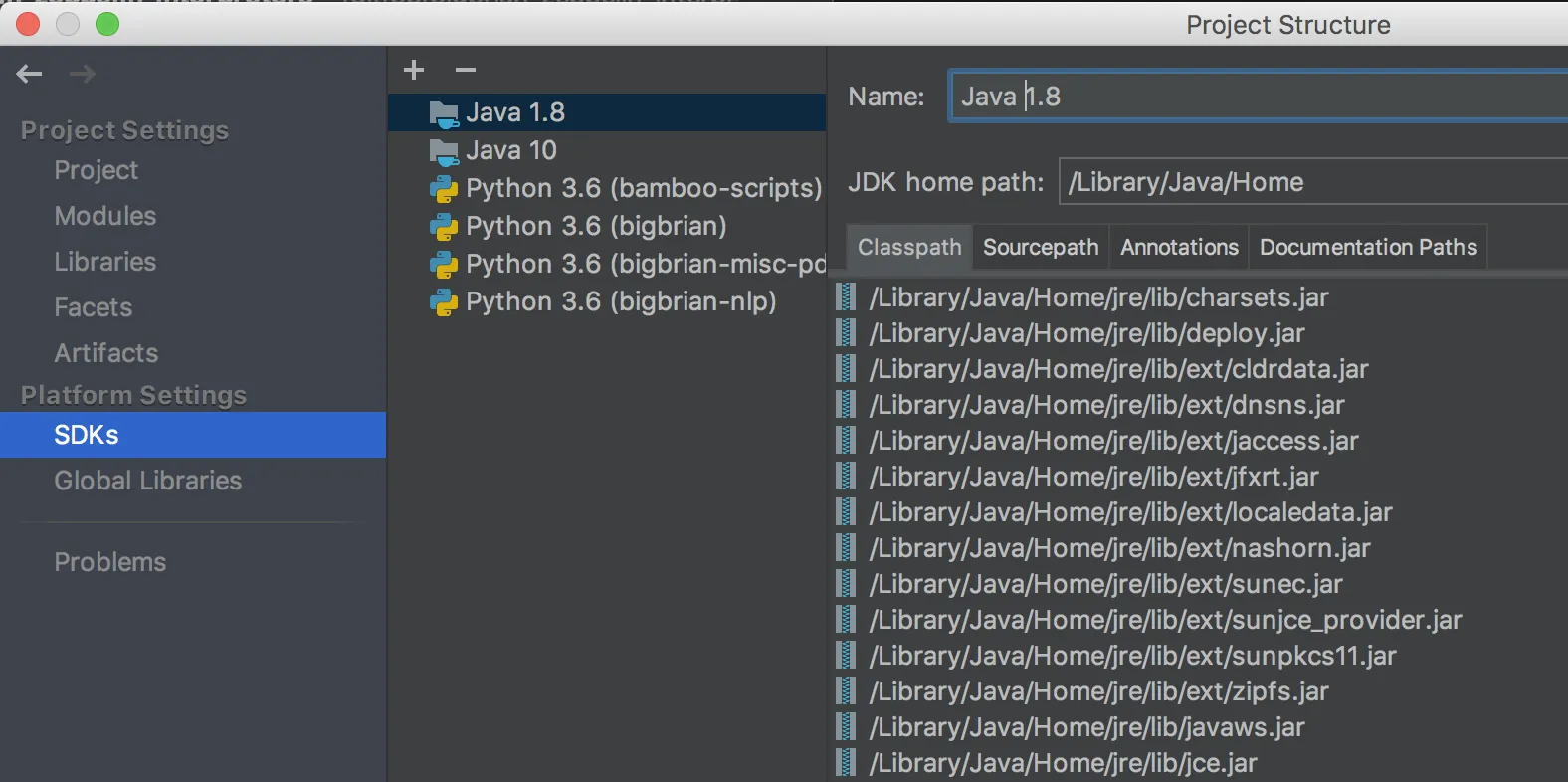Click the jar icon beside cldrdata.jar

click(x=846, y=368)
